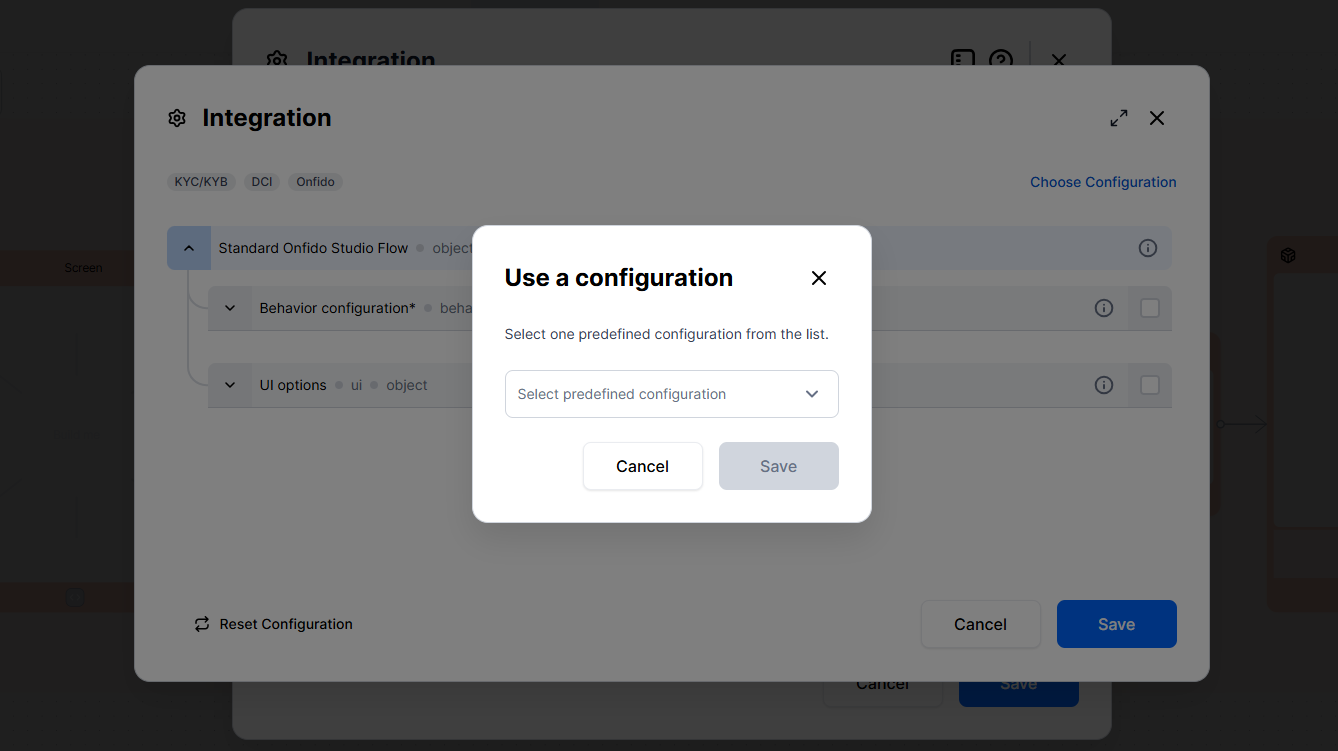Show info for UI options
The width and height of the screenshot is (1338, 751).
1104,385
